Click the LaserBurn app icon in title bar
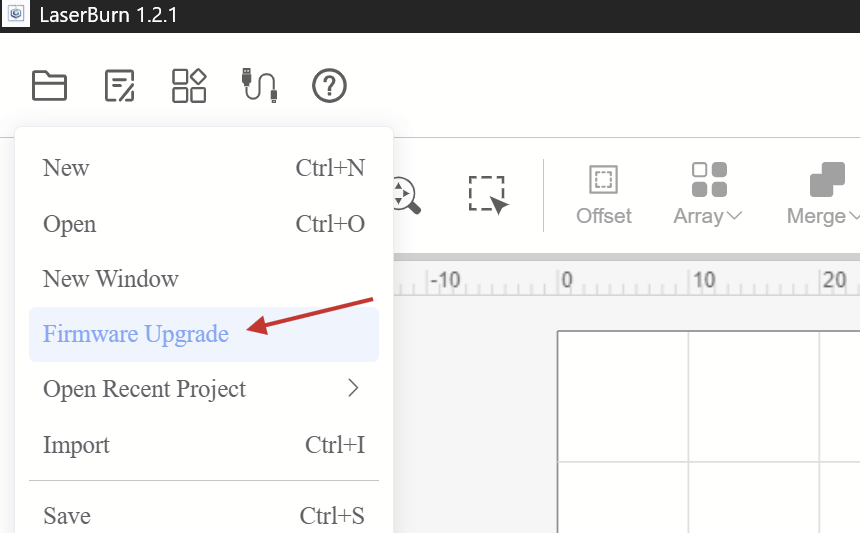 (15, 15)
